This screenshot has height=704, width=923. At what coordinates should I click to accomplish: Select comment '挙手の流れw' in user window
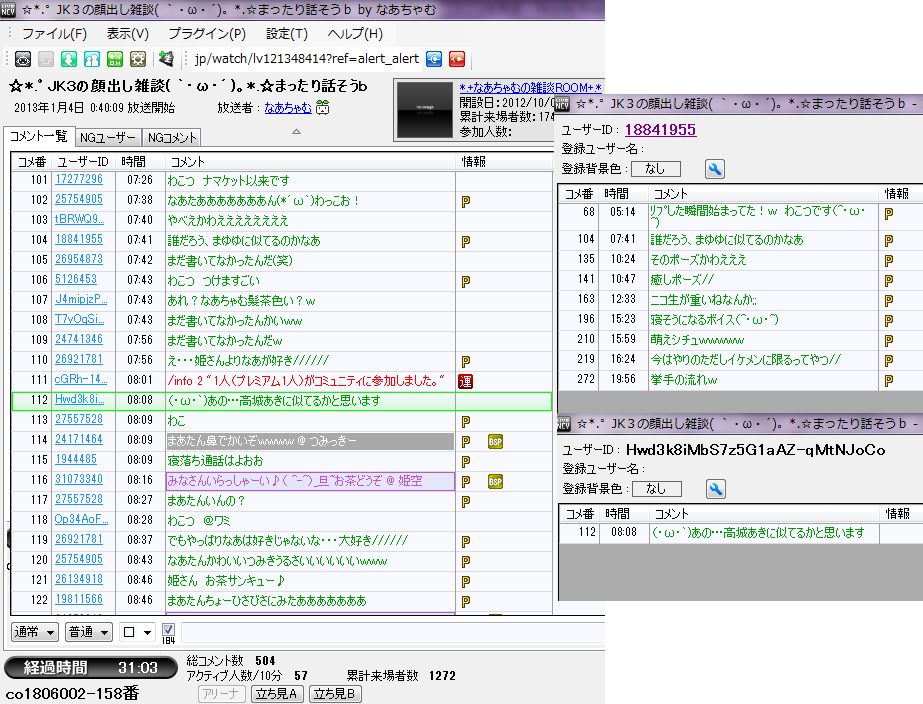coord(683,380)
